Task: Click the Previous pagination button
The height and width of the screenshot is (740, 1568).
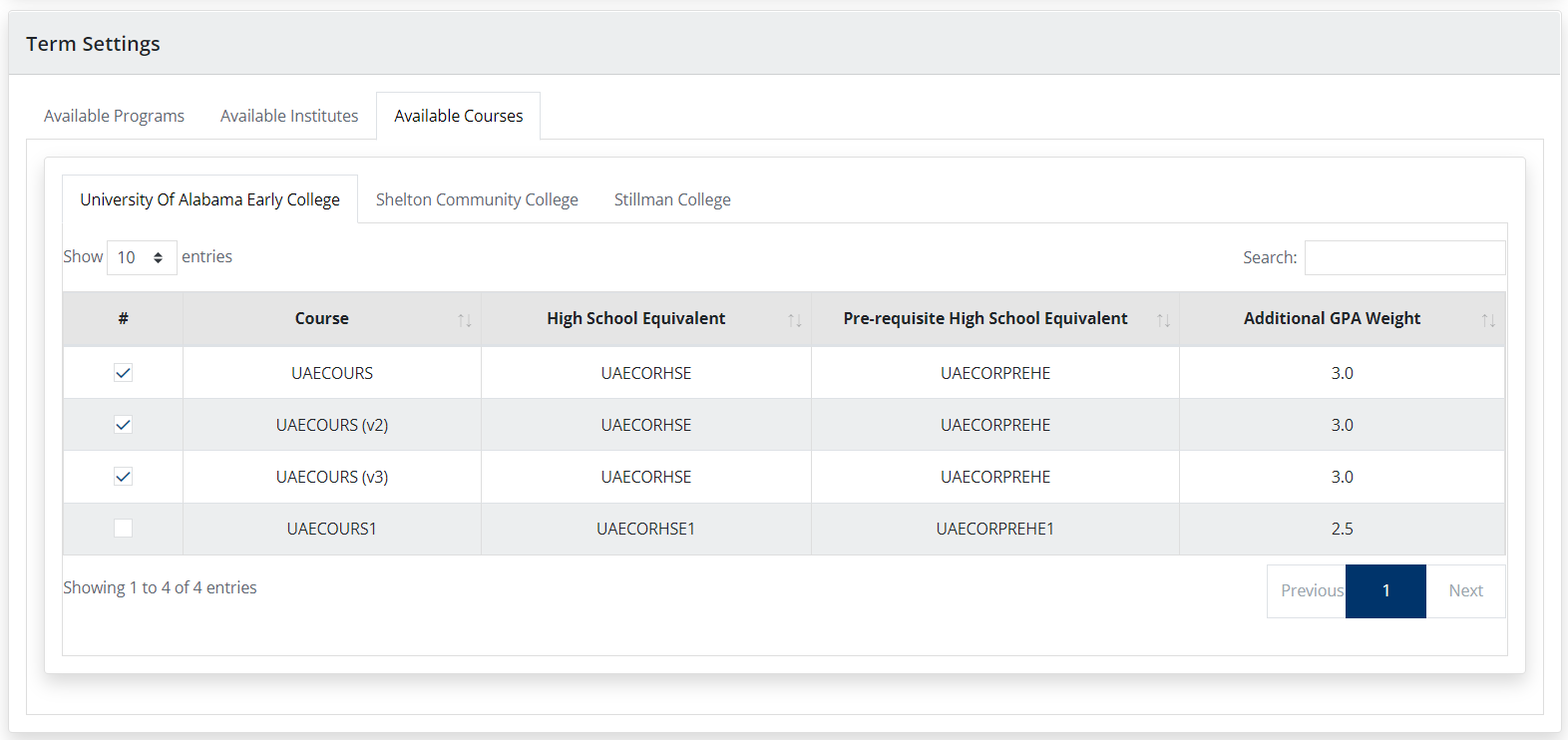Action: pyautogui.click(x=1308, y=590)
